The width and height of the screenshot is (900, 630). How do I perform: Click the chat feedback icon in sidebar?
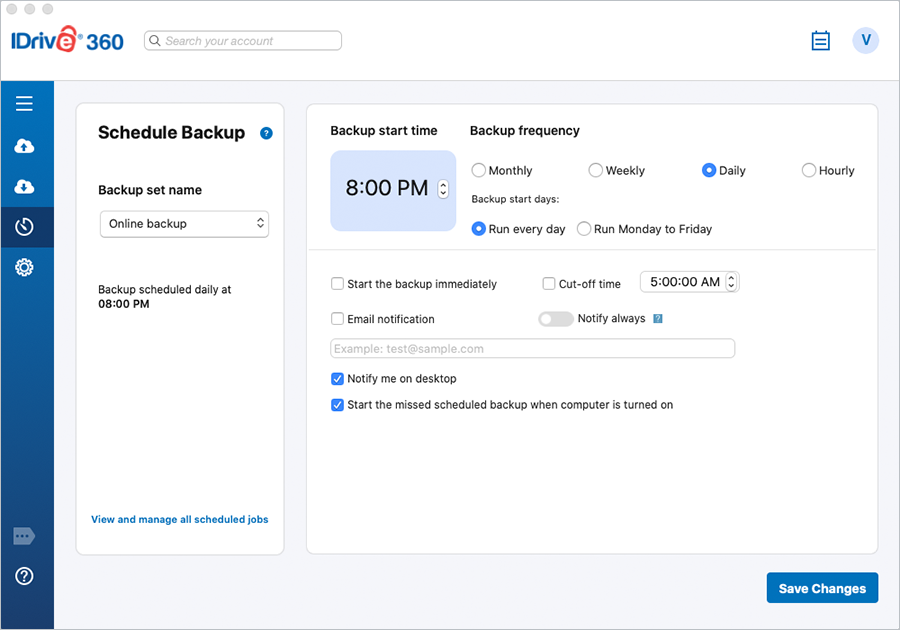click(x=25, y=537)
